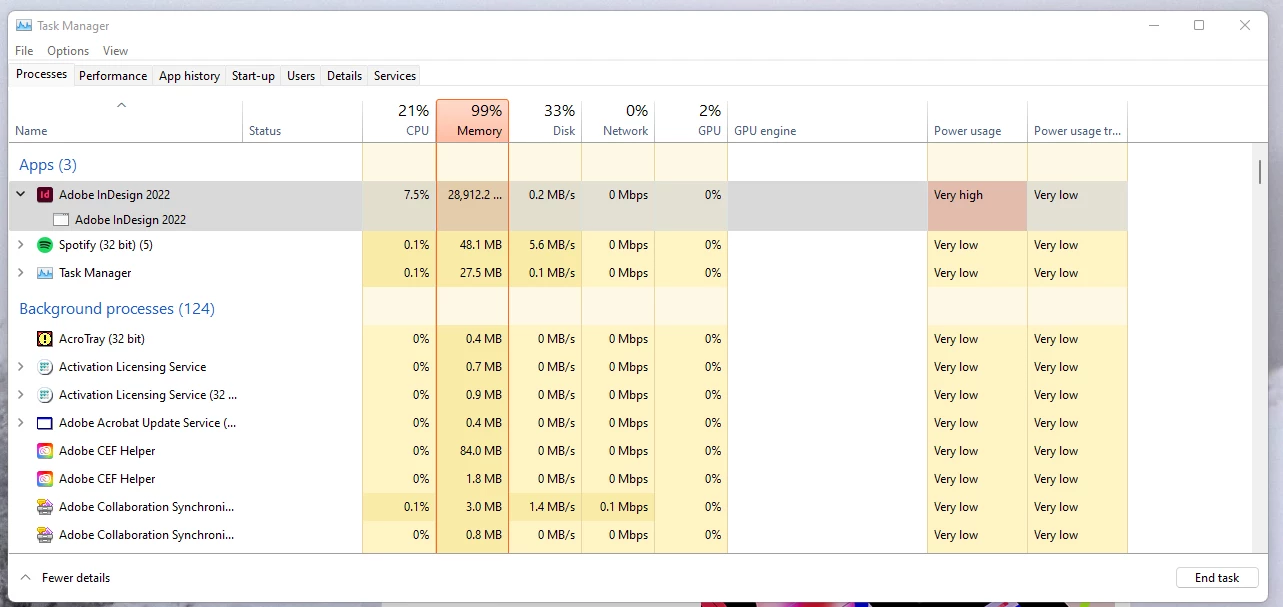Sort by the Name column header
The image size is (1283, 607).
(x=126, y=121)
